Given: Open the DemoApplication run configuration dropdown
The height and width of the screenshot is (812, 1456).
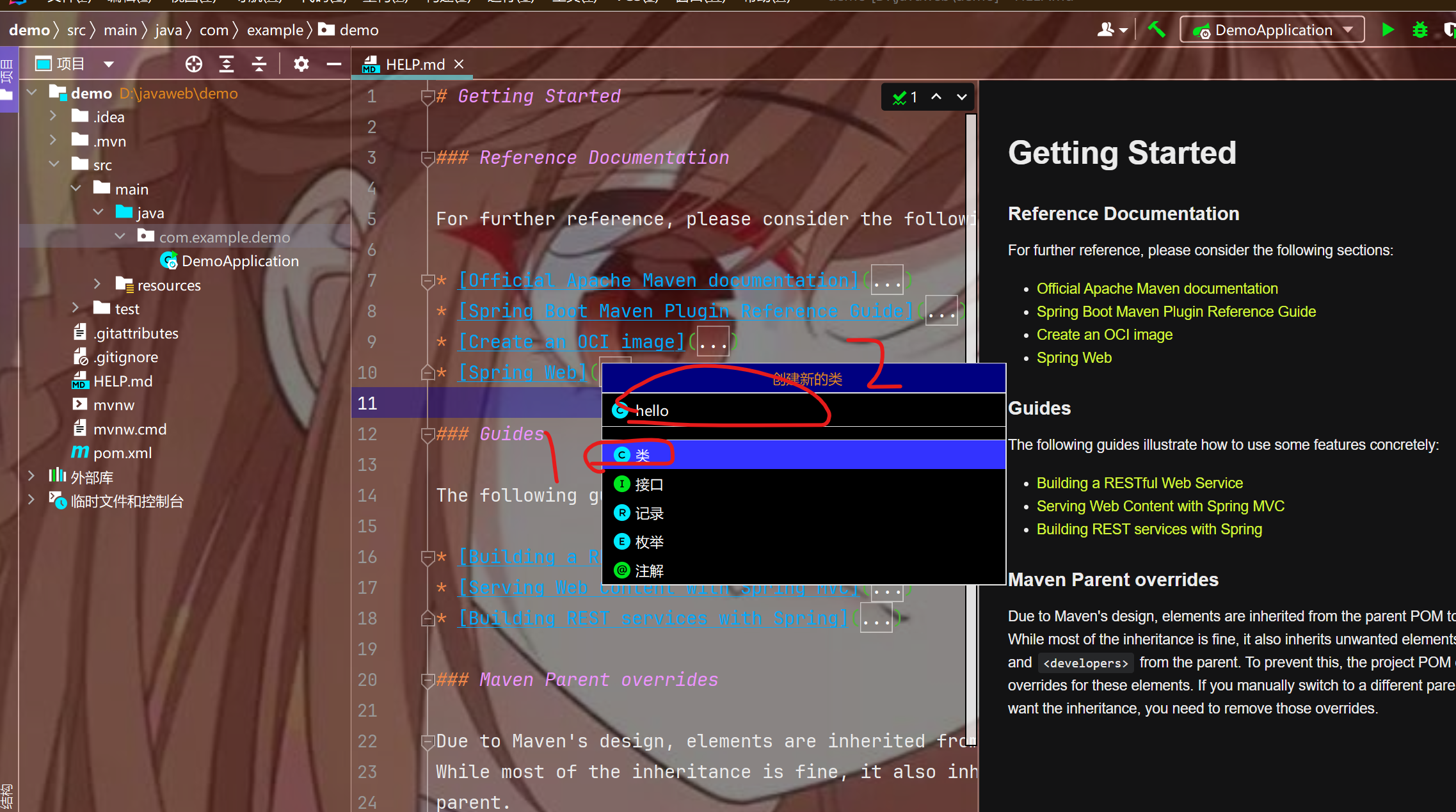Looking at the screenshot, I should coord(1272,30).
